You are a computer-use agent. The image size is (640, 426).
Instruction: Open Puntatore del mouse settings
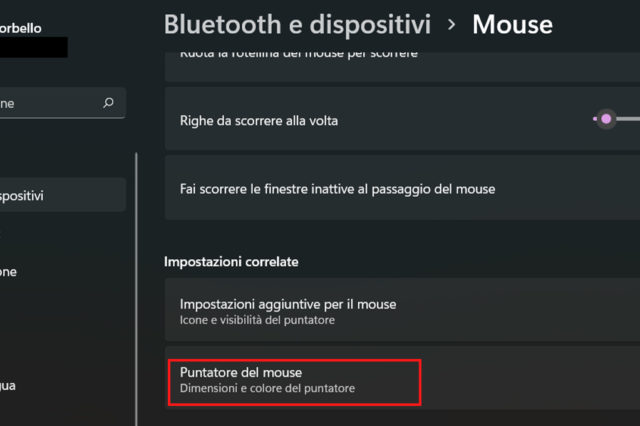240,373
